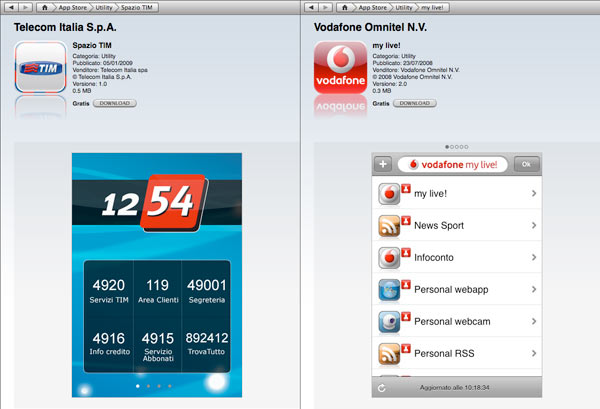Viewport: 600px width, 409px height.
Task: Click the Personal webapp globe icon
Action: coord(389,290)
